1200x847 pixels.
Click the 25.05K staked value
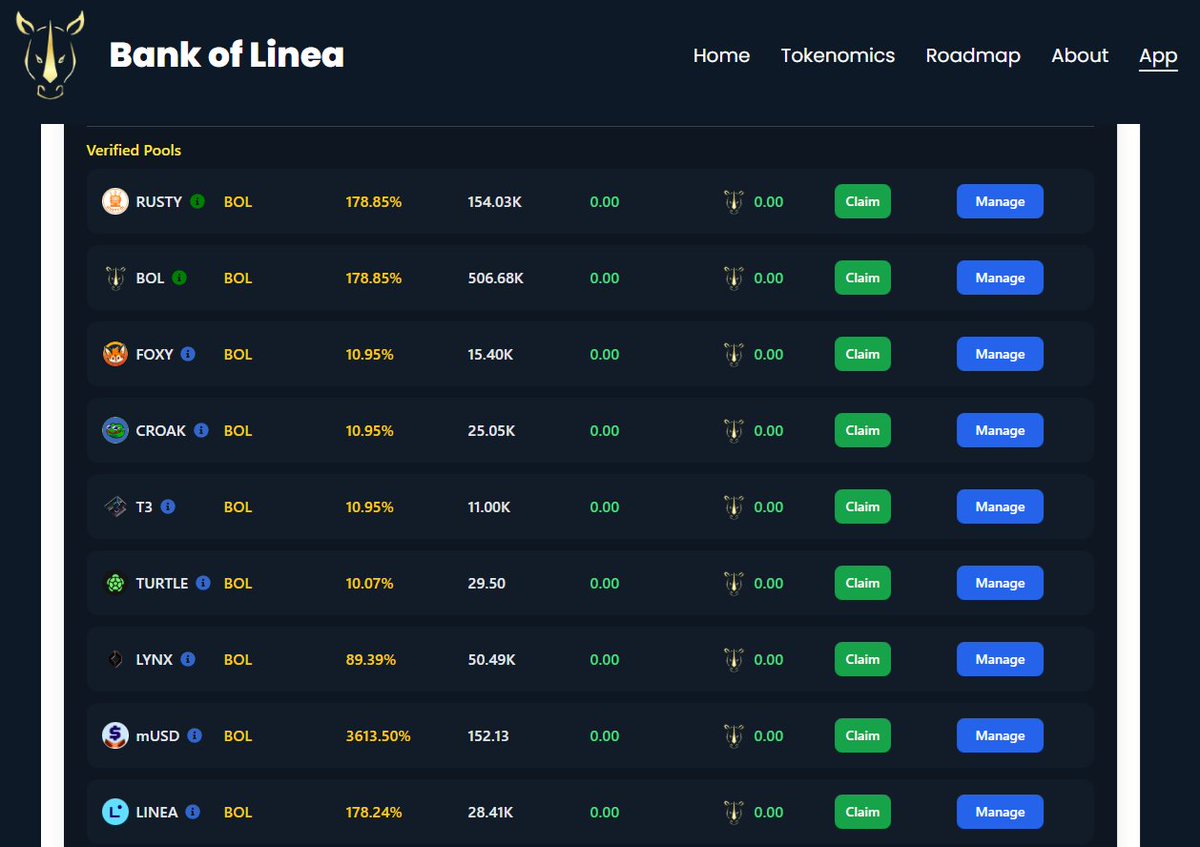[492, 430]
